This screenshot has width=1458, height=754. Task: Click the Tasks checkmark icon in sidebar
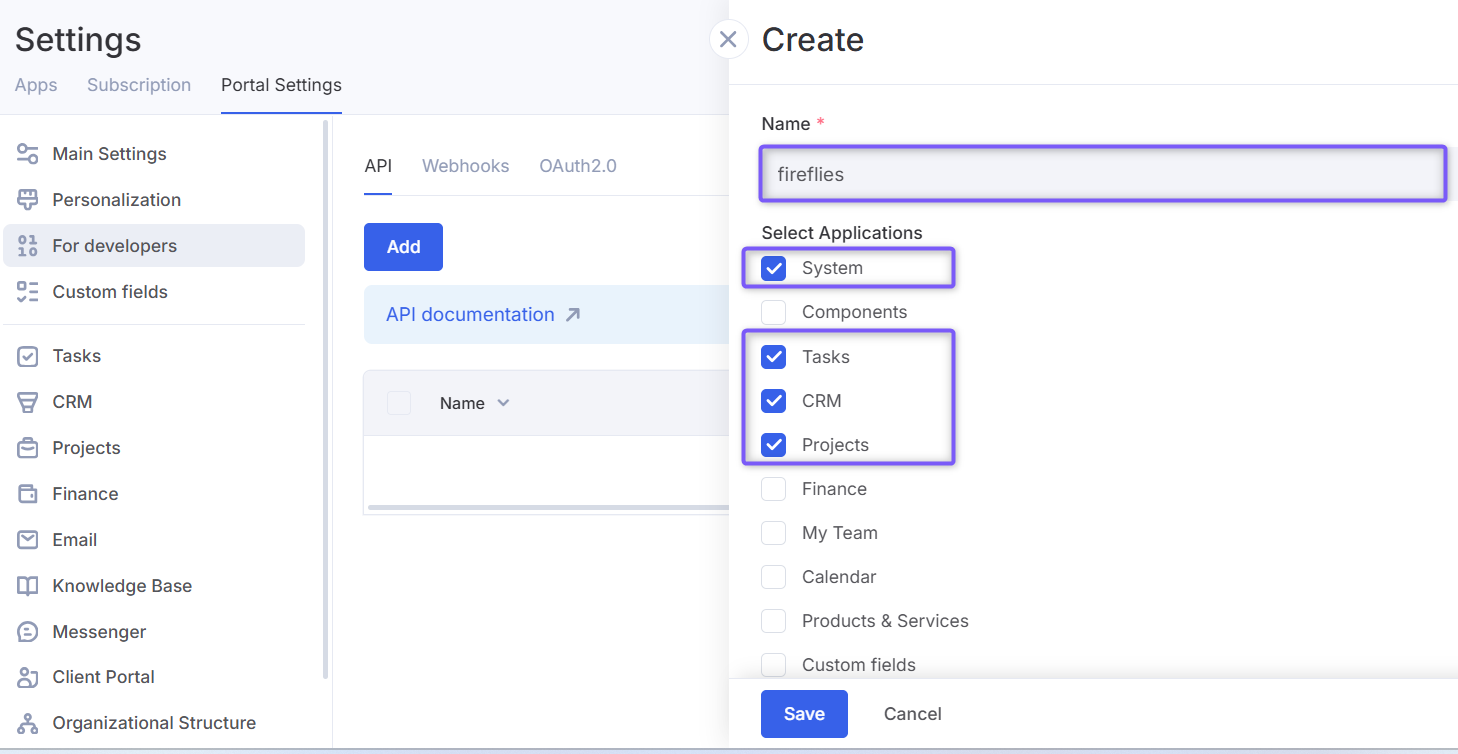coord(28,356)
